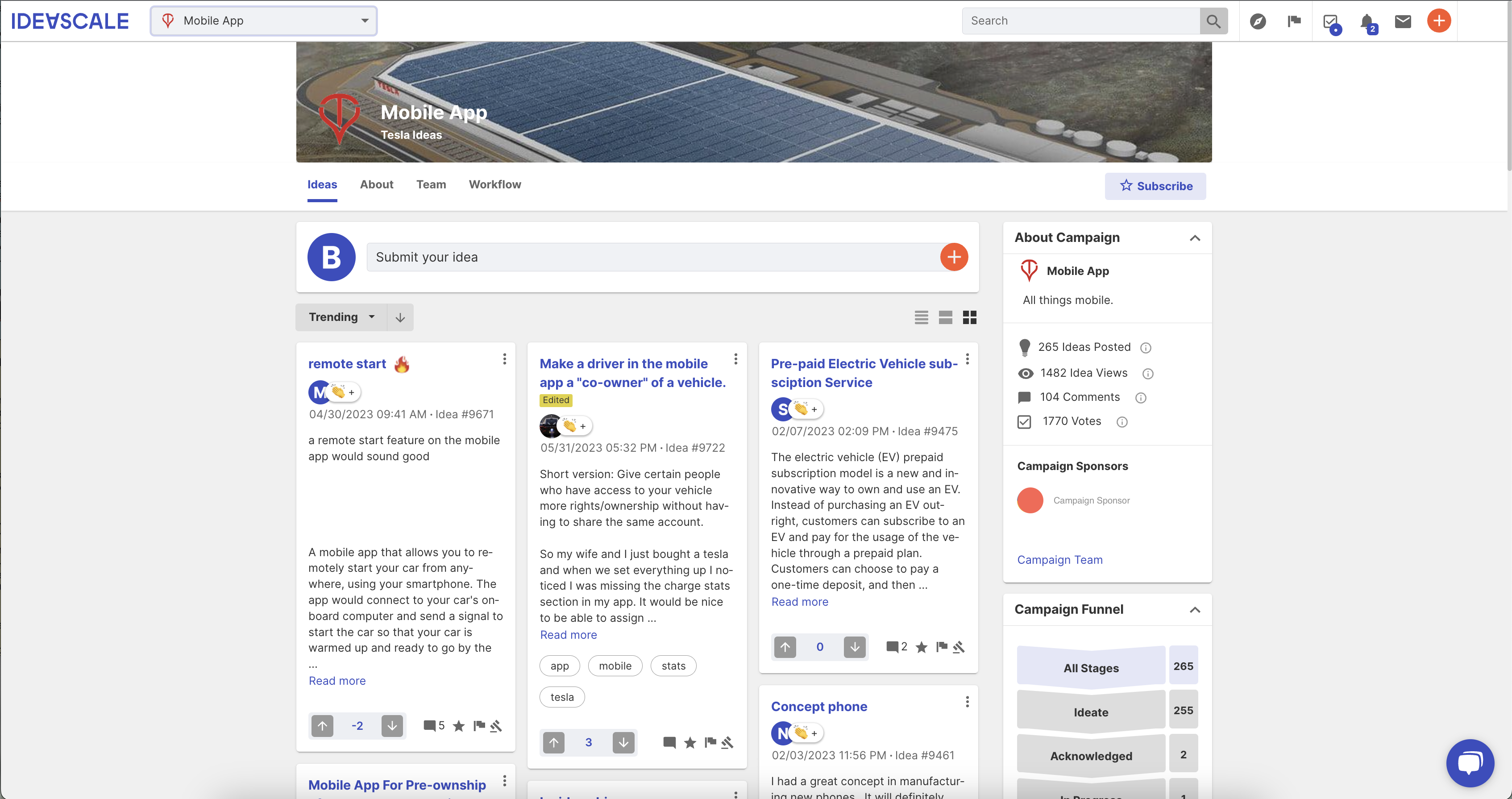Open the Campaign Team link
The height and width of the screenshot is (799, 1512).
click(1059, 559)
